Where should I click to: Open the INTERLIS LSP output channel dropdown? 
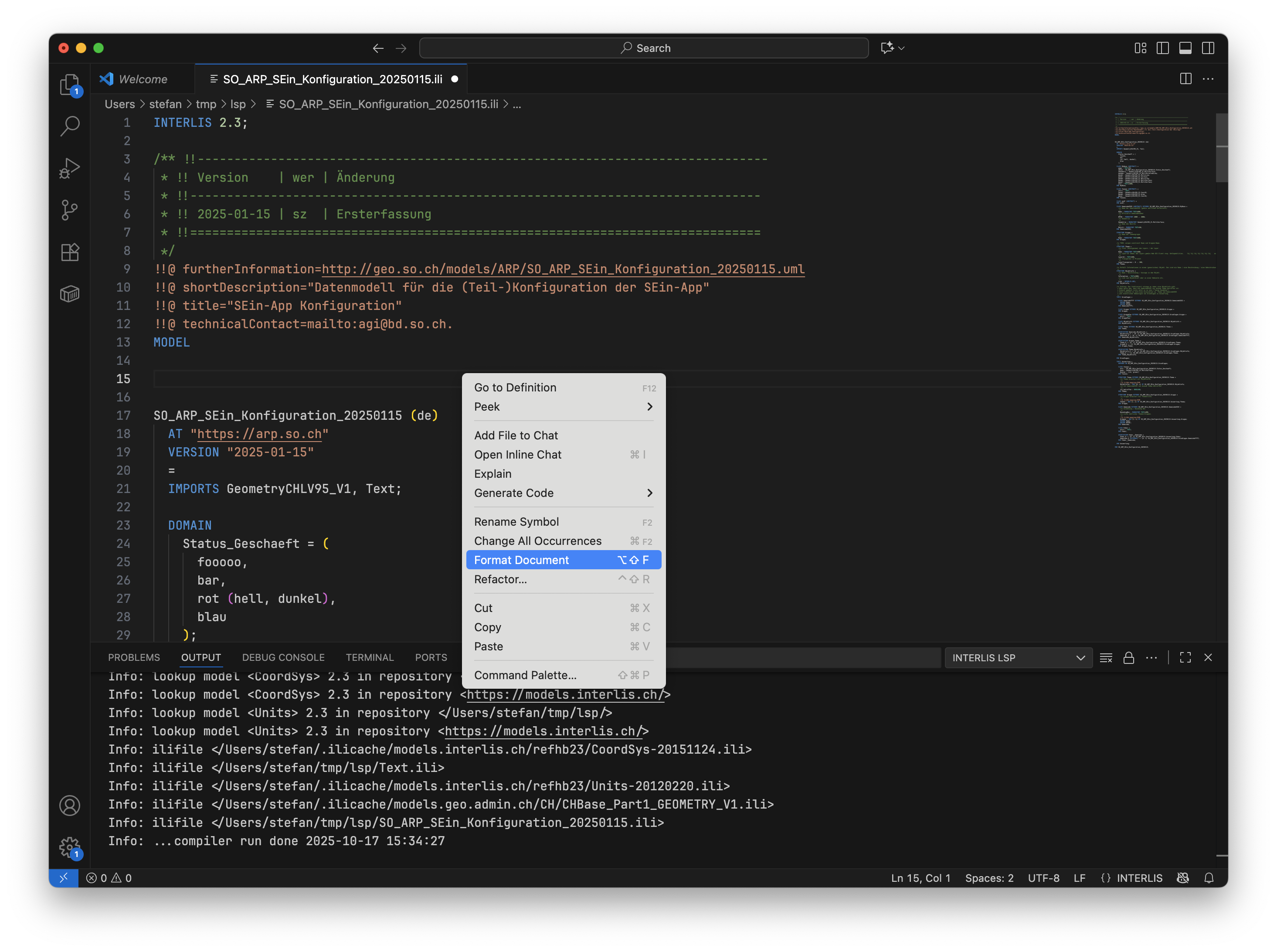click(x=1018, y=657)
